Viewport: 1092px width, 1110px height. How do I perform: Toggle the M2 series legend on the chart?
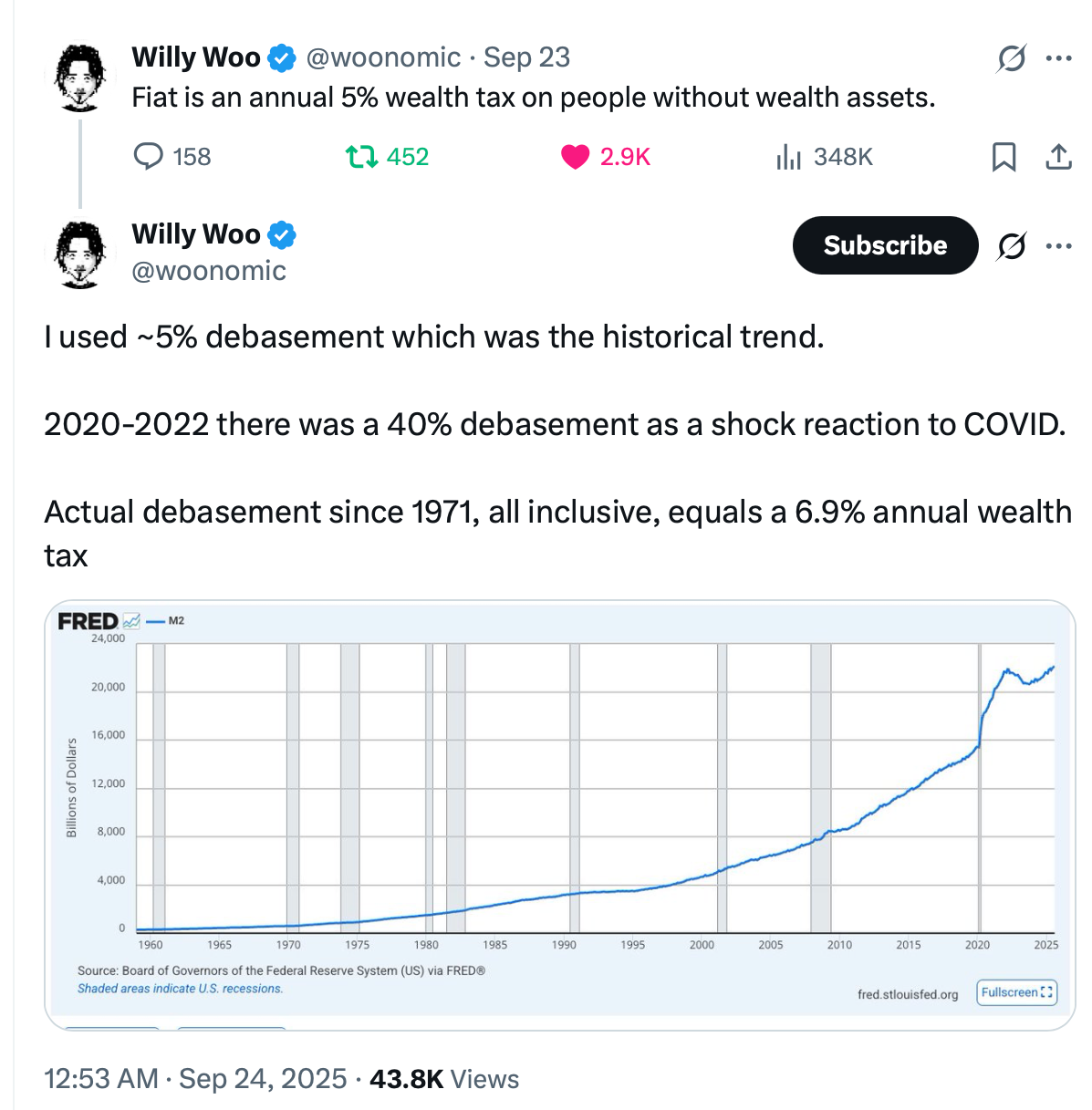164,621
